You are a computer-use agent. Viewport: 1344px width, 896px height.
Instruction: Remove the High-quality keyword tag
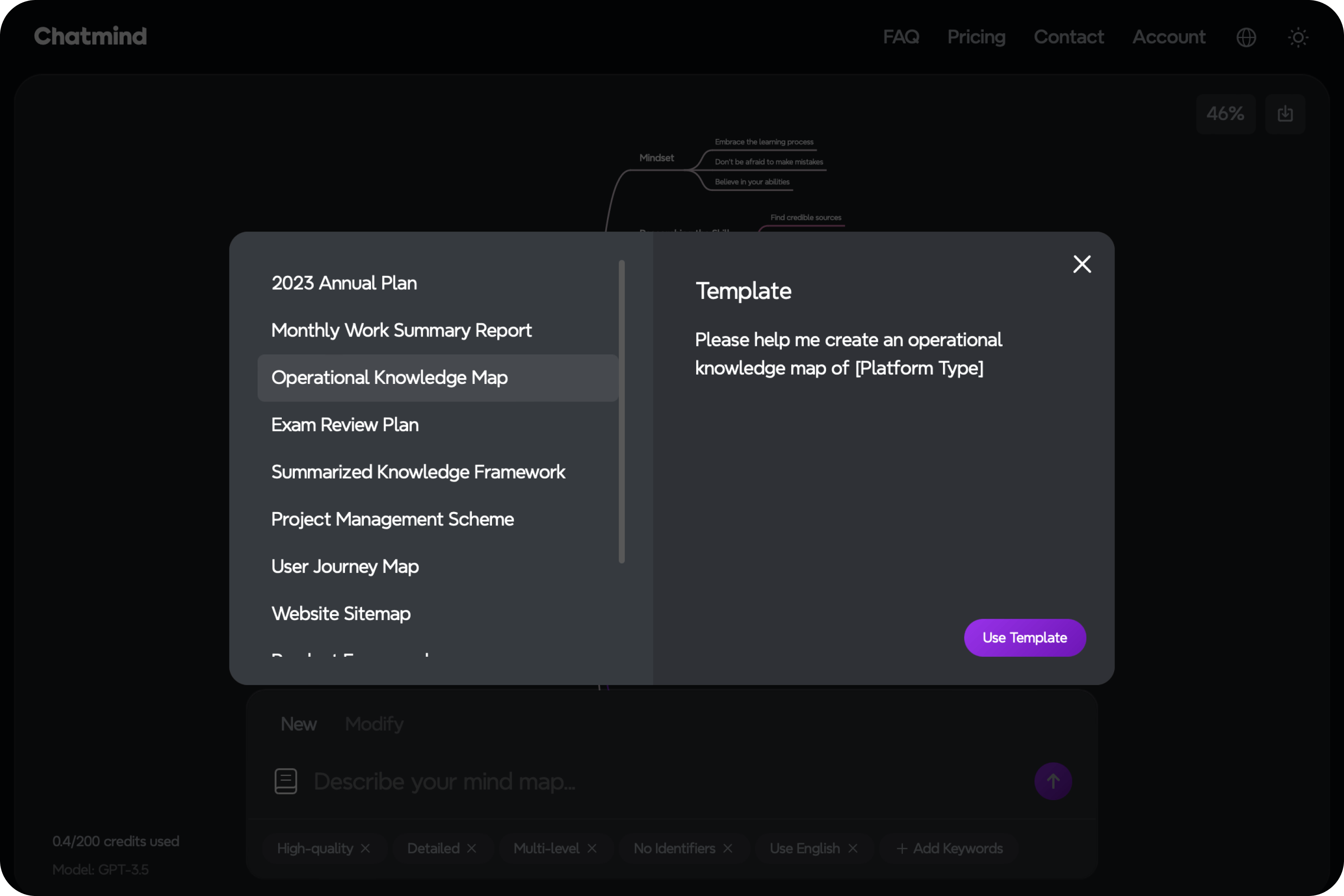point(366,849)
